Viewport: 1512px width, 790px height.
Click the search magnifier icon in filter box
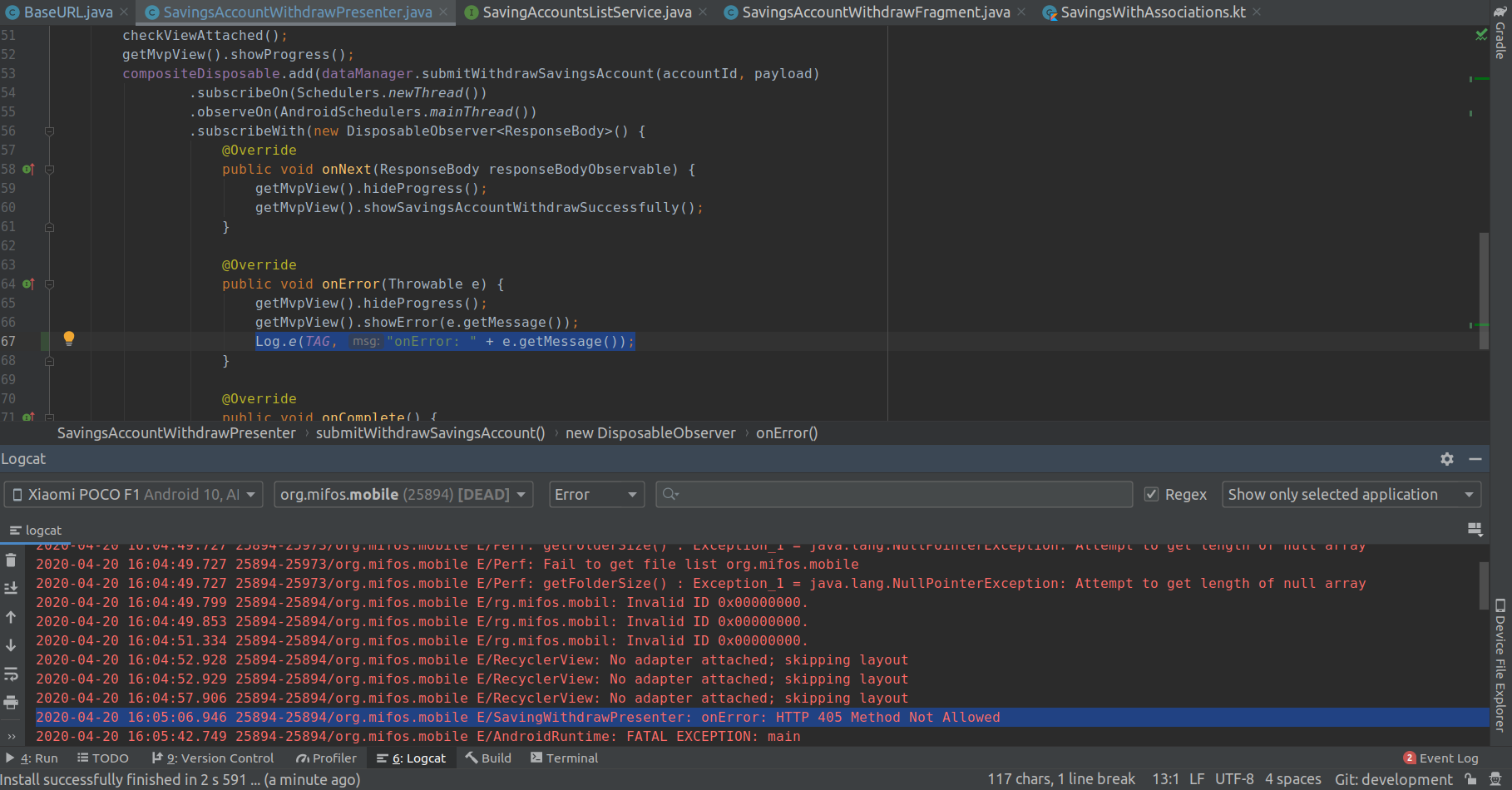670,495
